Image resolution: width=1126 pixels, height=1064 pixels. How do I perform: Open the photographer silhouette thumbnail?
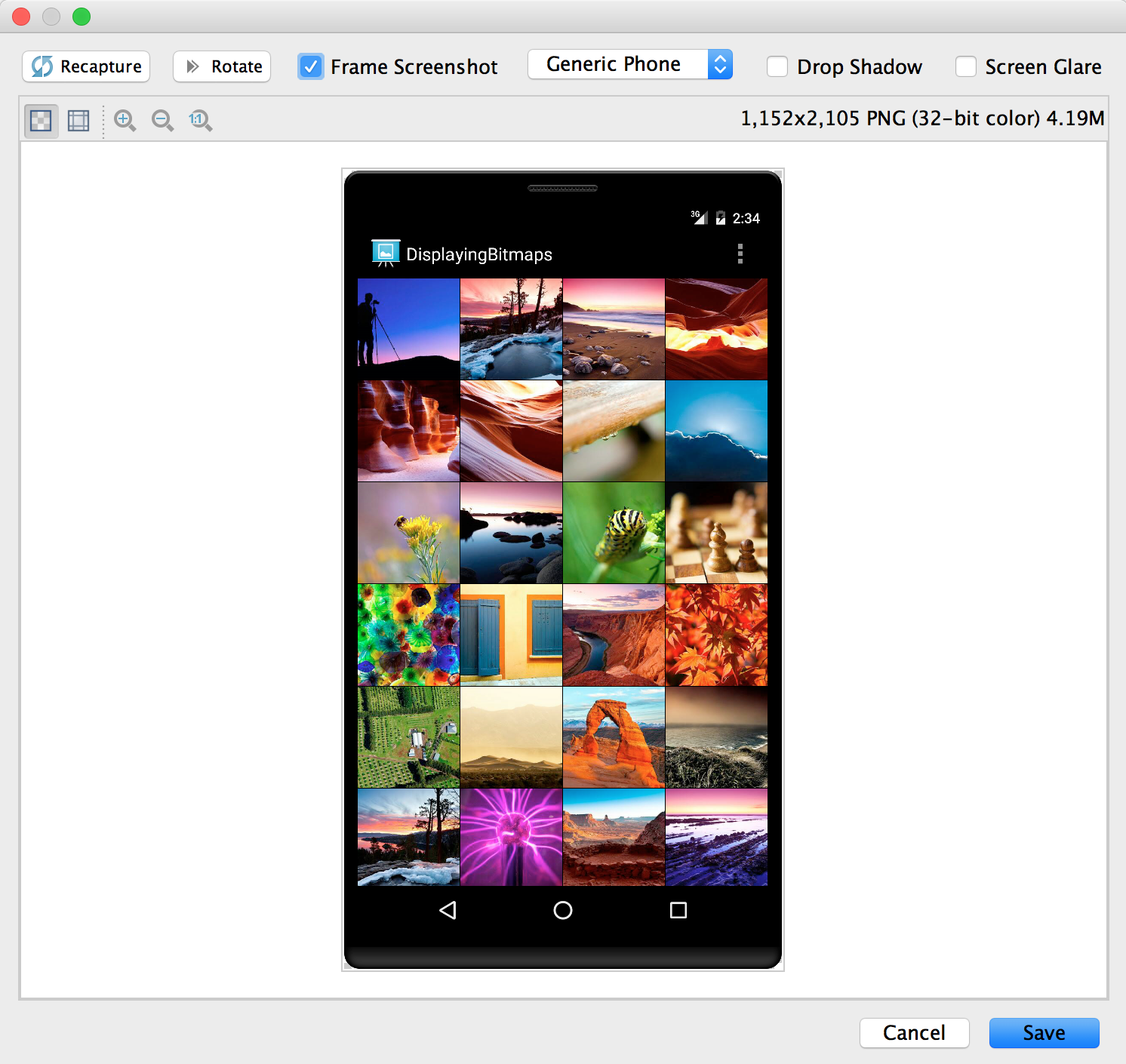[x=408, y=329]
